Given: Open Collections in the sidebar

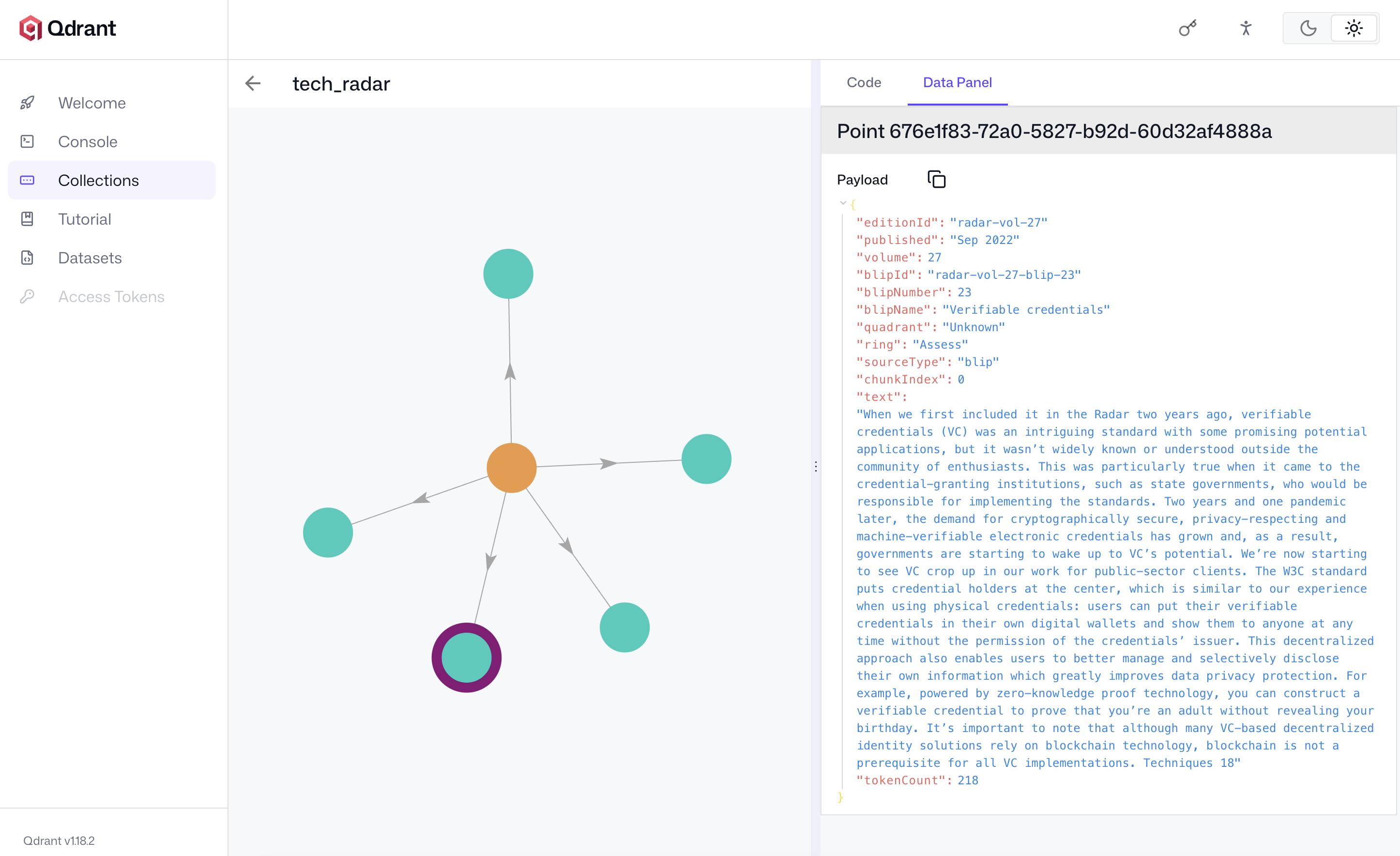Looking at the screenshot, I should point(112,180).
